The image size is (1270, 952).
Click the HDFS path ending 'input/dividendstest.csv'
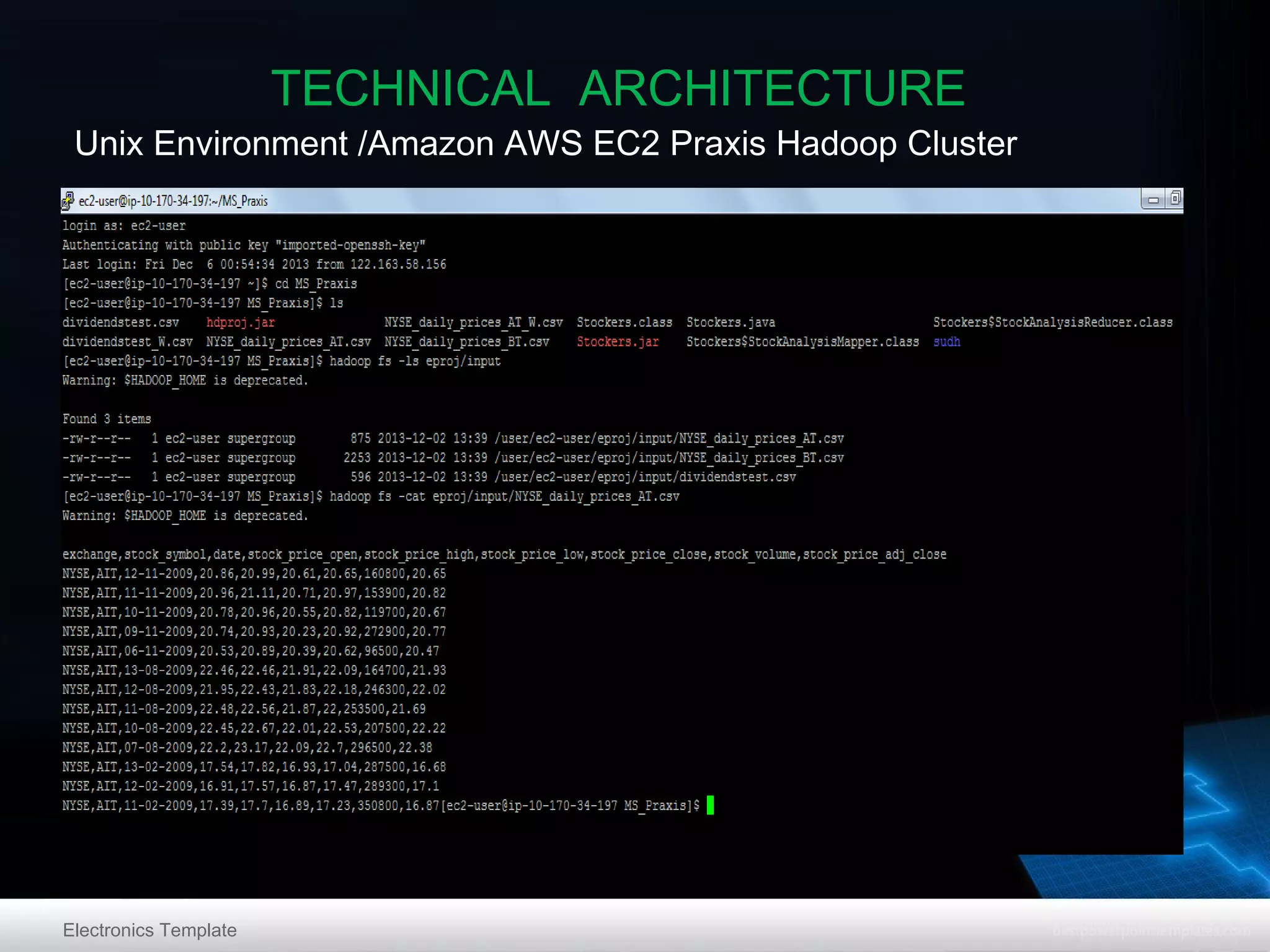[645, 477]
